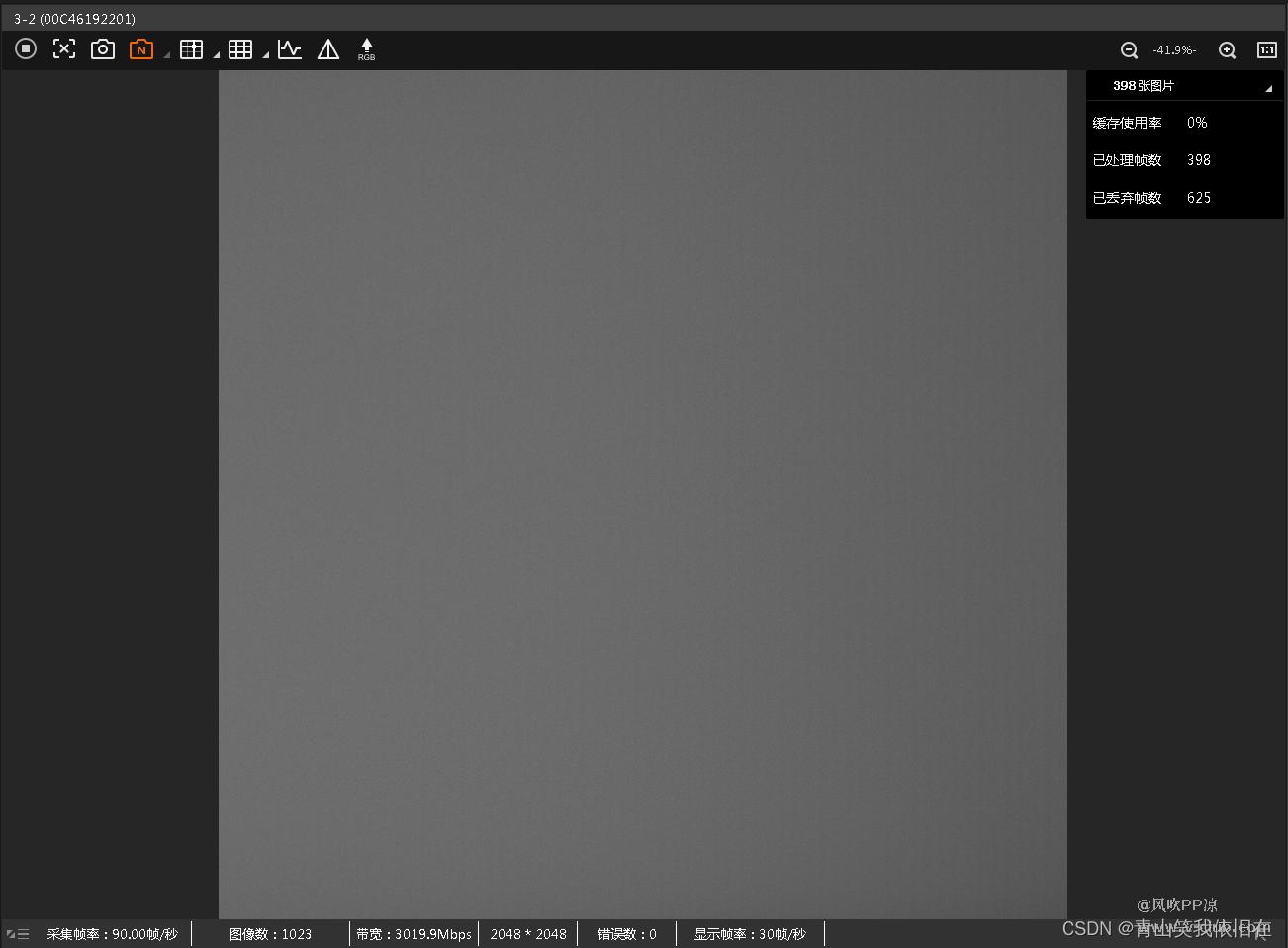Click the grid icon with center marker
This screenshot has width=1288, height=948.
(191, 49)
